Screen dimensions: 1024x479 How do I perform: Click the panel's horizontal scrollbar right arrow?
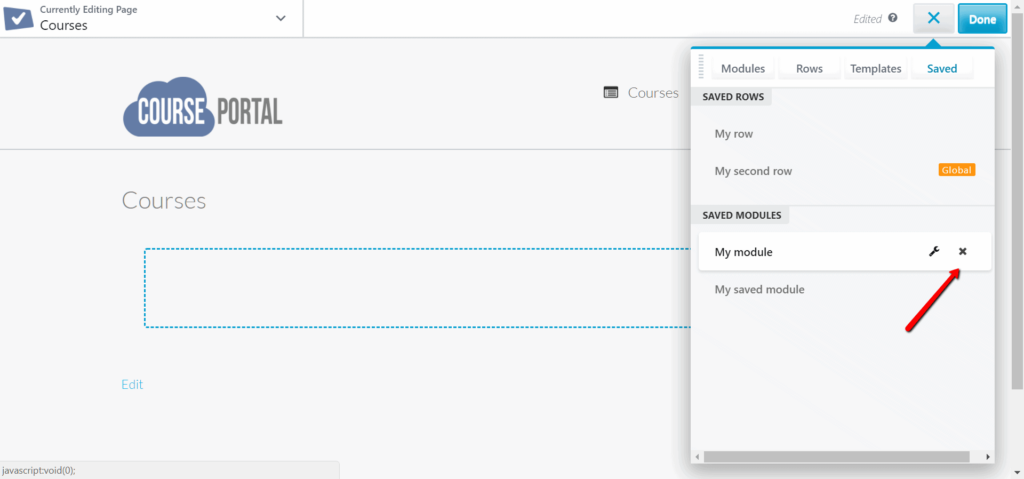click(x=988, y=457)
